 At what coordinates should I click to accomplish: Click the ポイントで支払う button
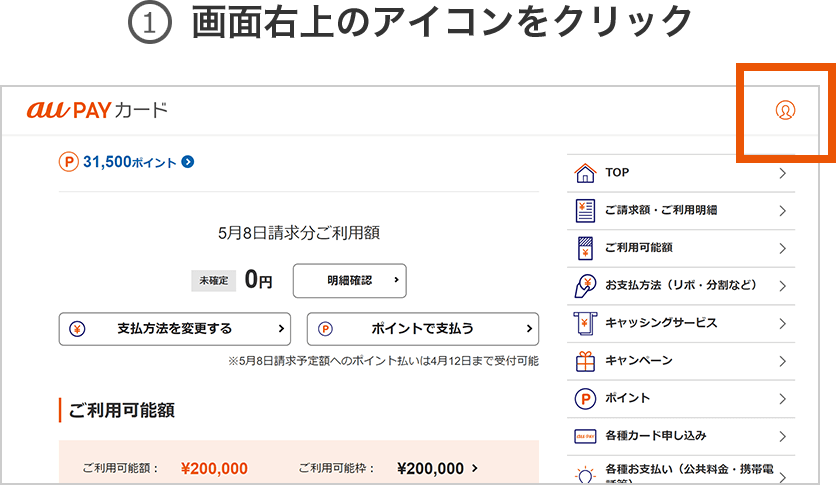point(423,329)
